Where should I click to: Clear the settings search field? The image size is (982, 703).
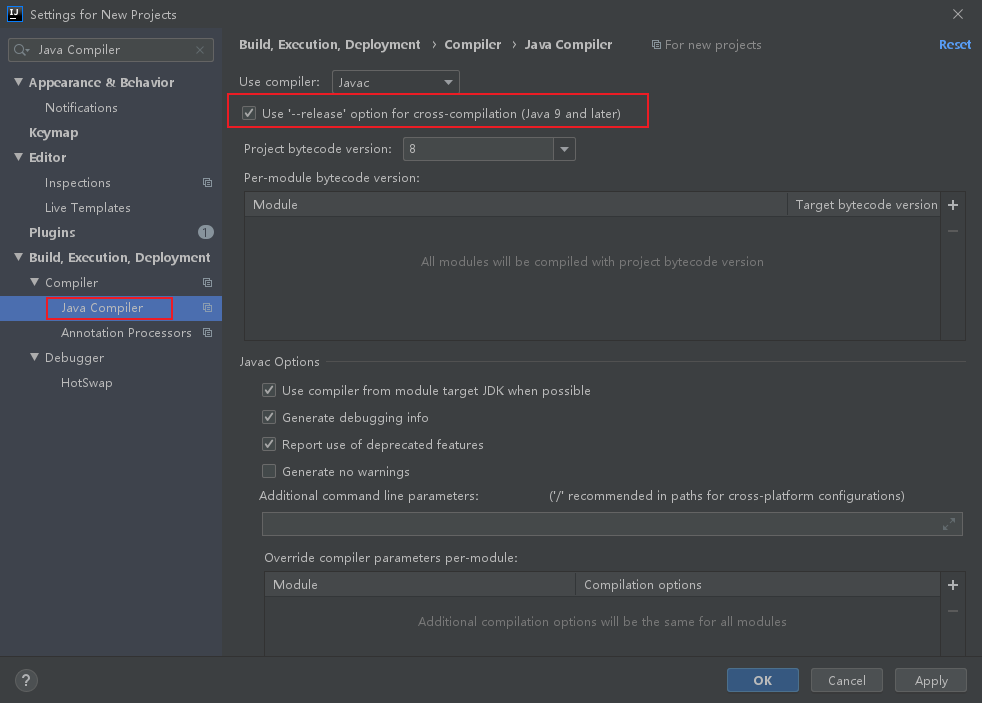pos(200,50)
